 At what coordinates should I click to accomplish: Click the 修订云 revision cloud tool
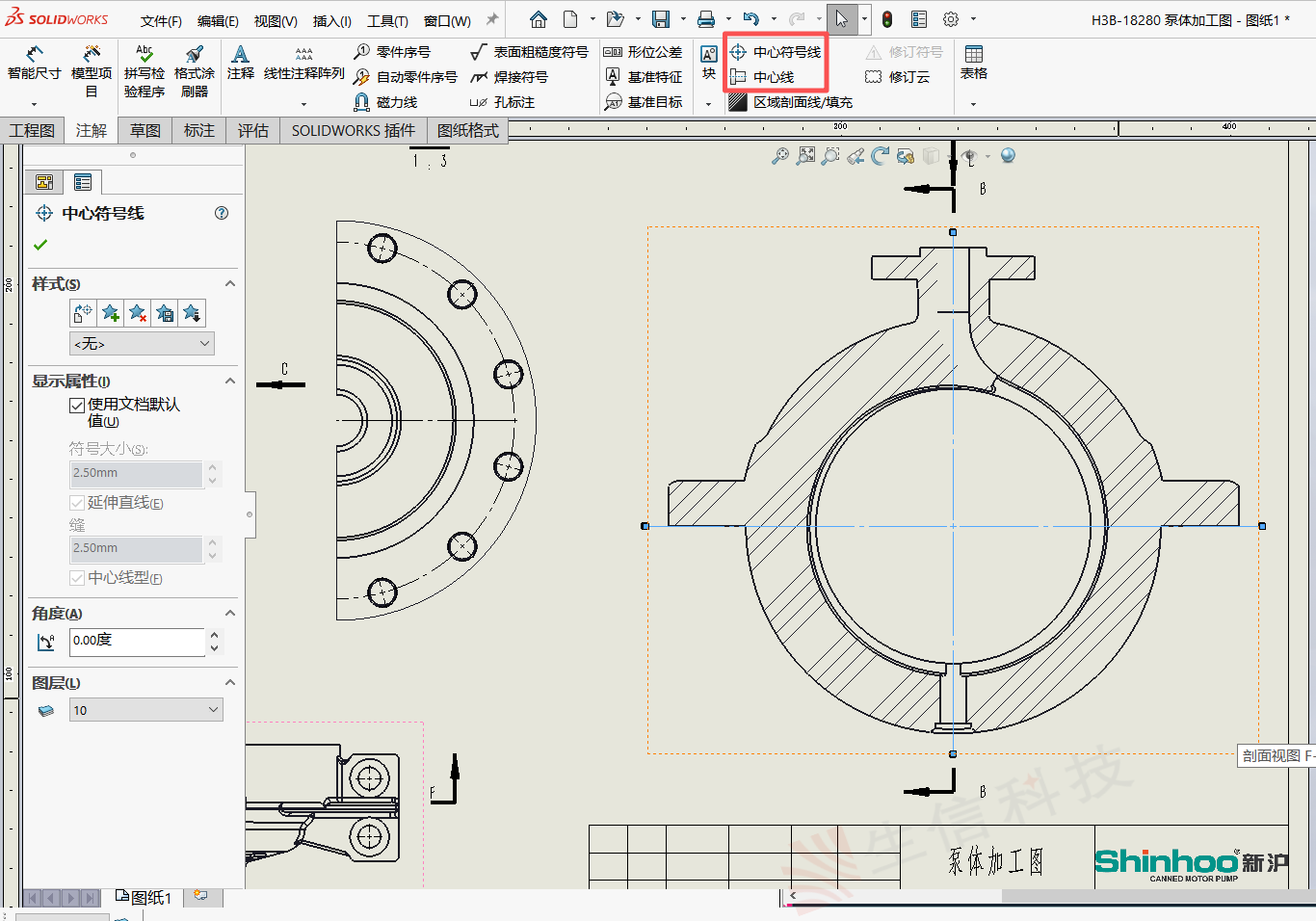(x=898, y=77)
